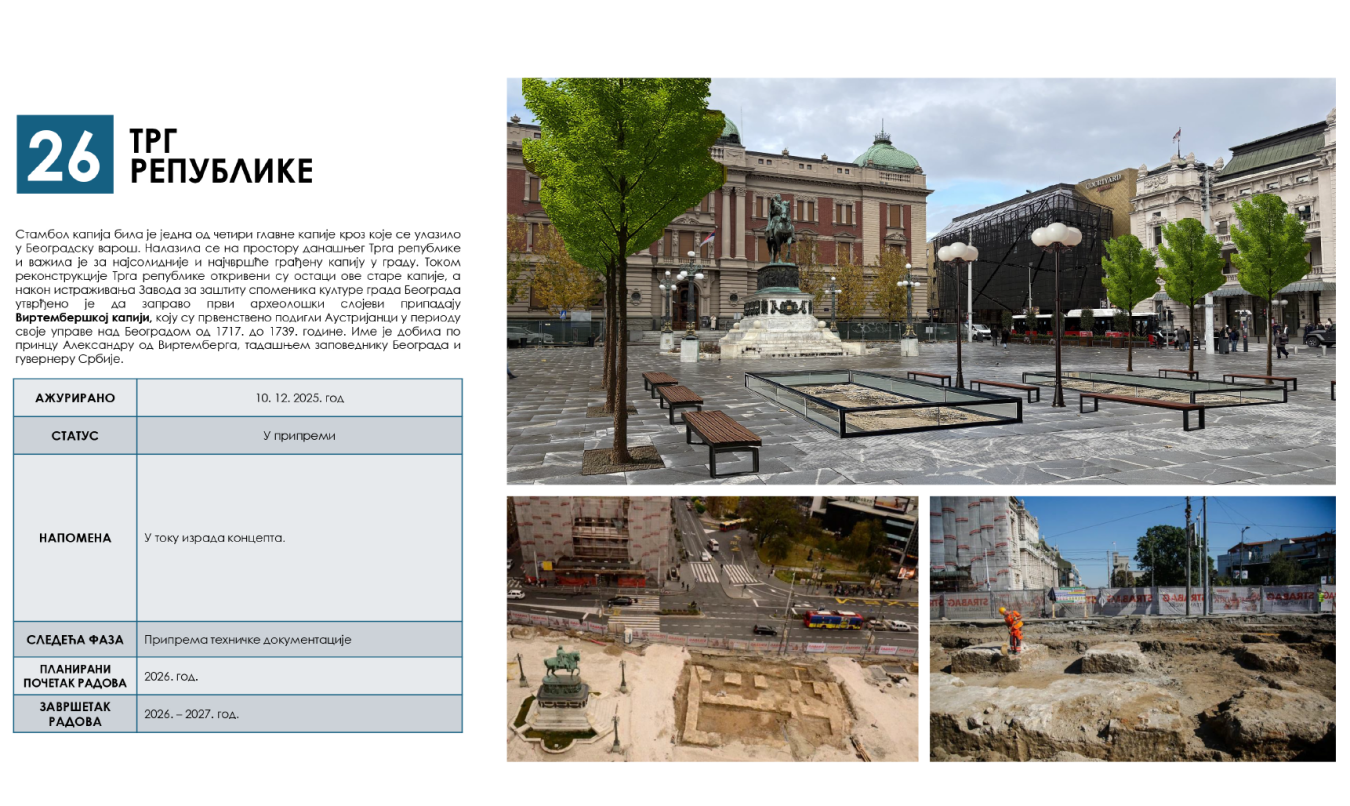This screenshot has width=1350, height=806.
Task: Click the equestrian statue in the rendering
Action: [779, 229]
